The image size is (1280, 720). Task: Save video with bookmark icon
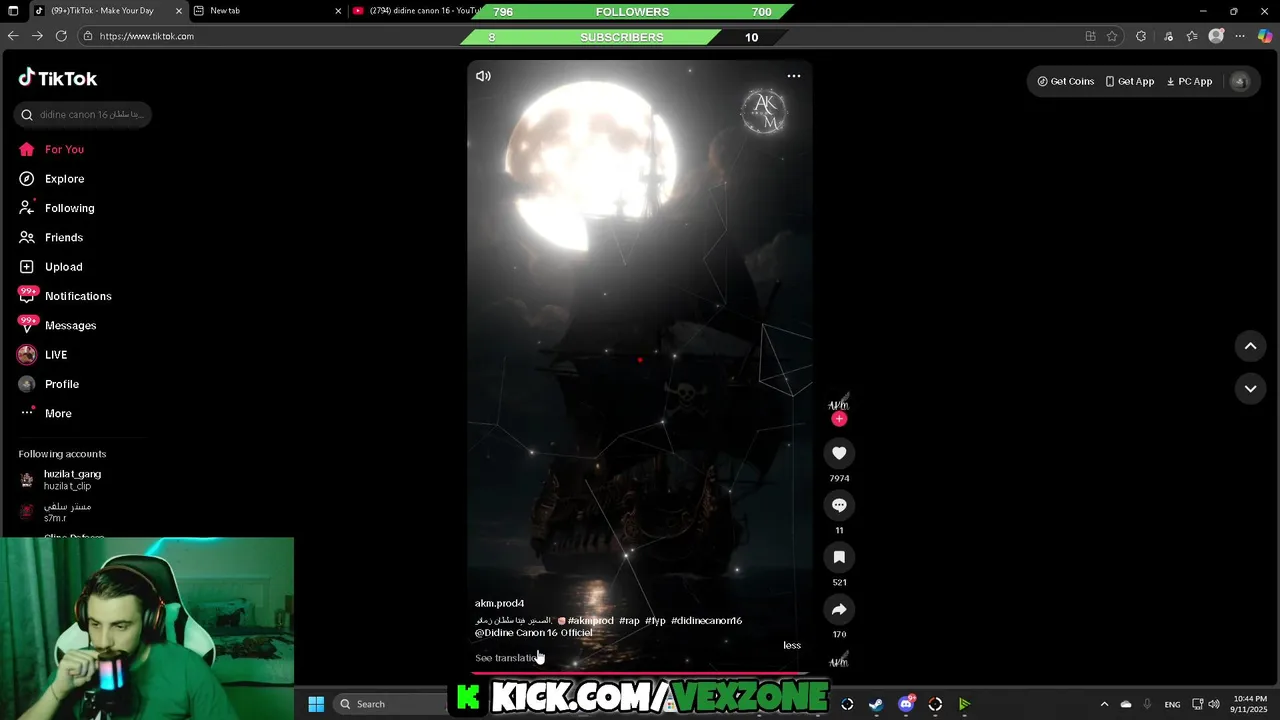(x=839, y=557)
